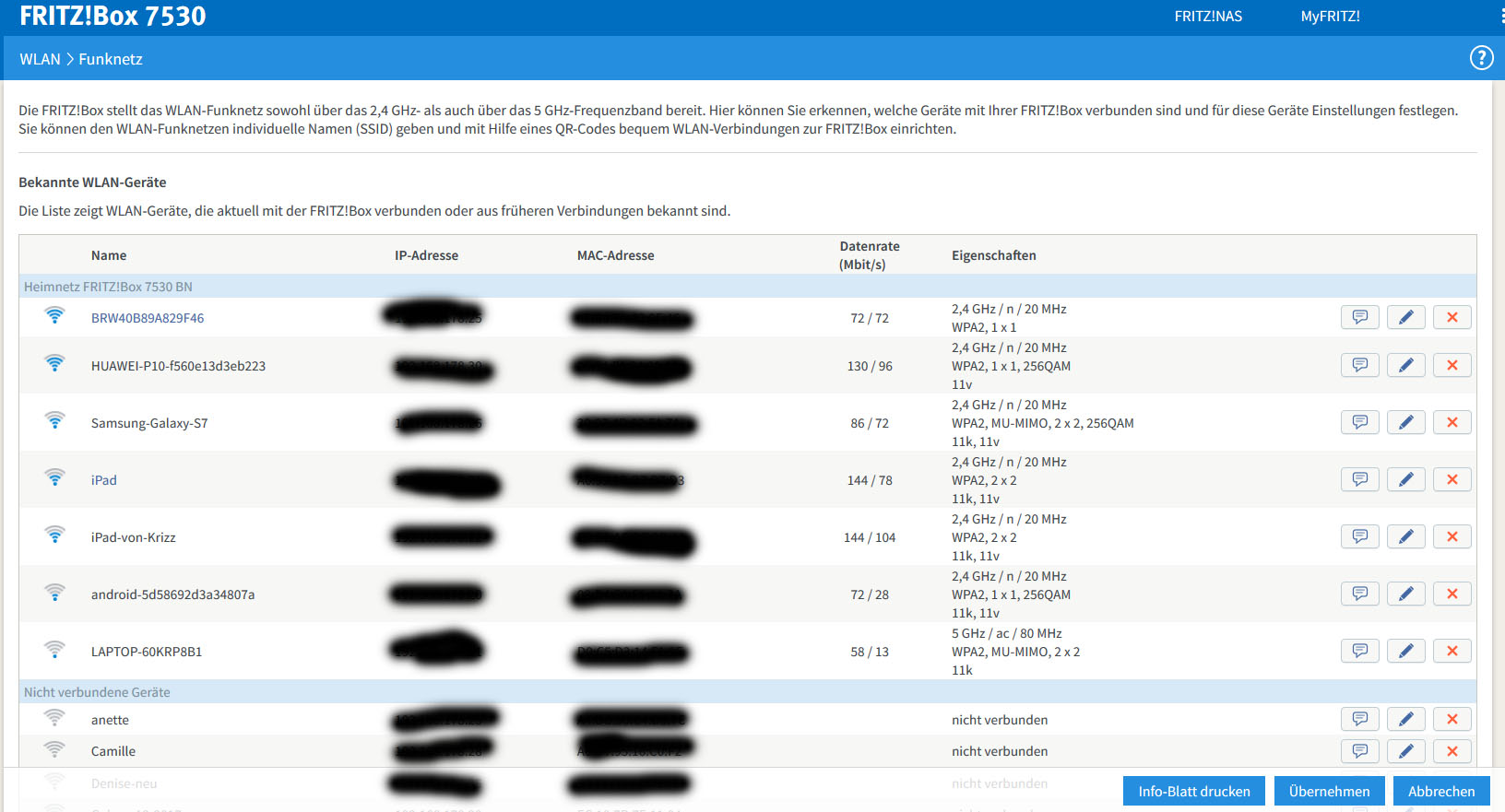Viewport: 1505px width, 812px height.
Task: Click Info-Blatt drucken button
Action: (1194, 791)
